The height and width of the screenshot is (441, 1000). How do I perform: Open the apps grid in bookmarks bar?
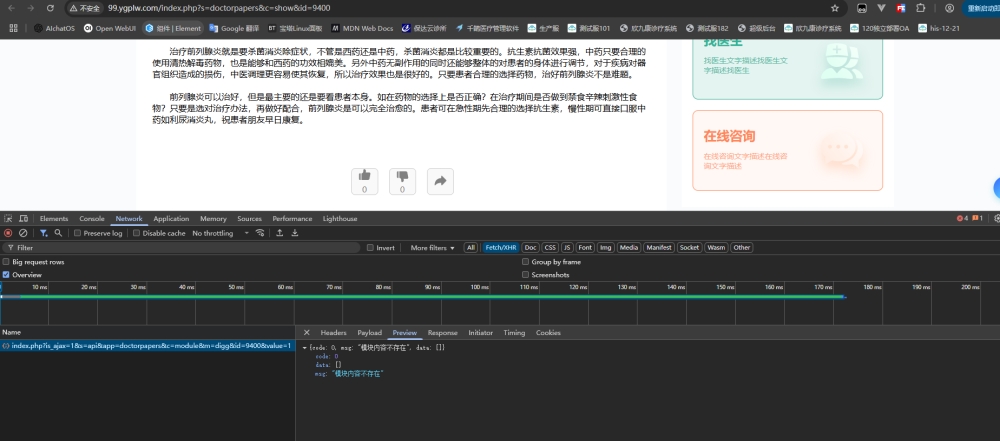click(x=13, y=28)
